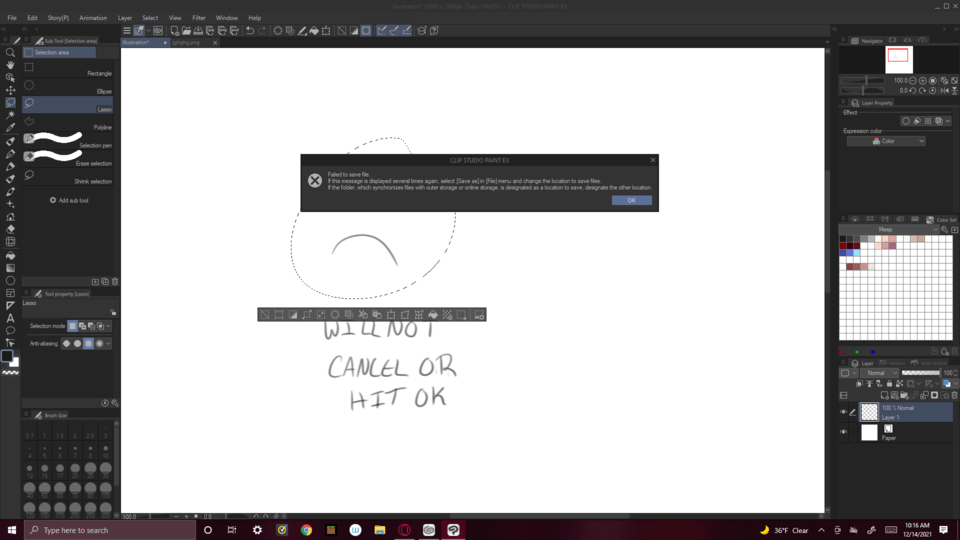The height and width of the screenshot is (540, 960).
Task: Toggle Snap to ruler in command bar
Action: coord(381,31)
